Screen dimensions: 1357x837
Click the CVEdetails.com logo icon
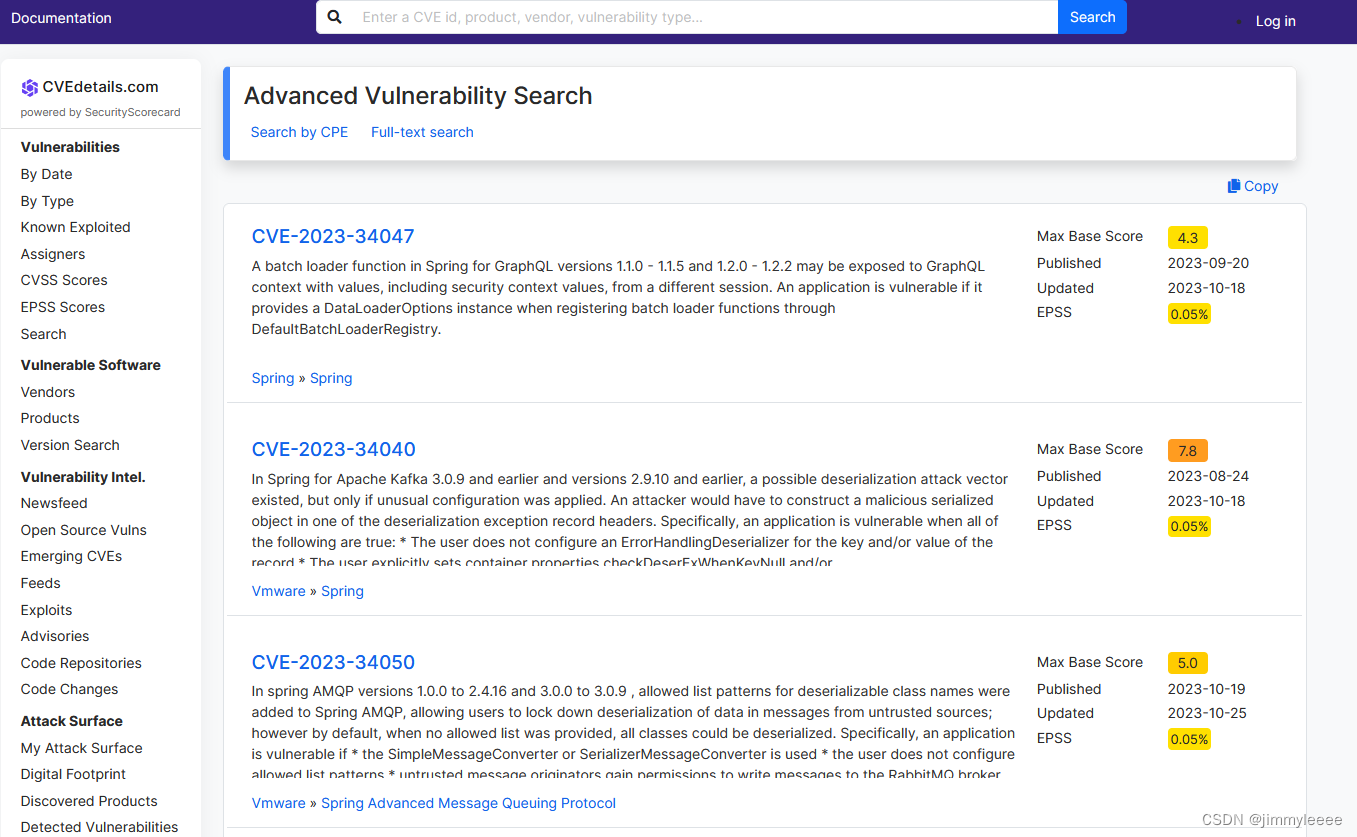29,87
